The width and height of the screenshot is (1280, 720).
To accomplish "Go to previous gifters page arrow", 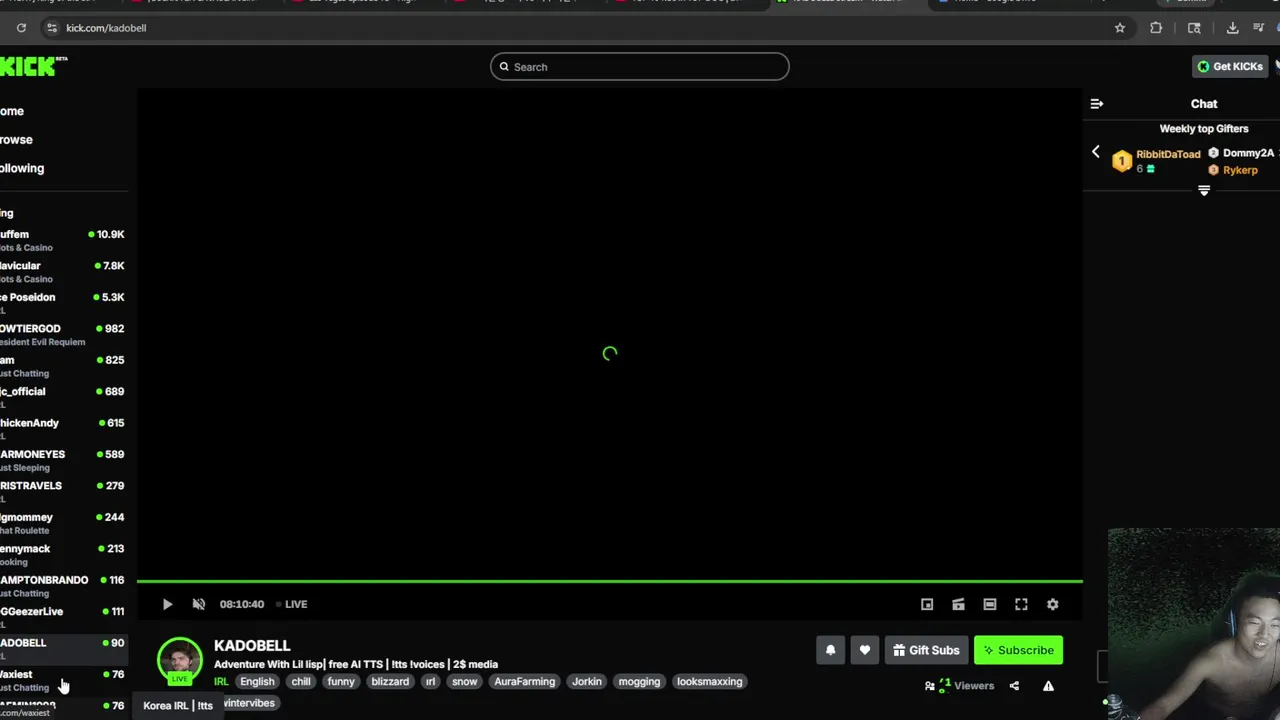I will [x=1095, y=152].
